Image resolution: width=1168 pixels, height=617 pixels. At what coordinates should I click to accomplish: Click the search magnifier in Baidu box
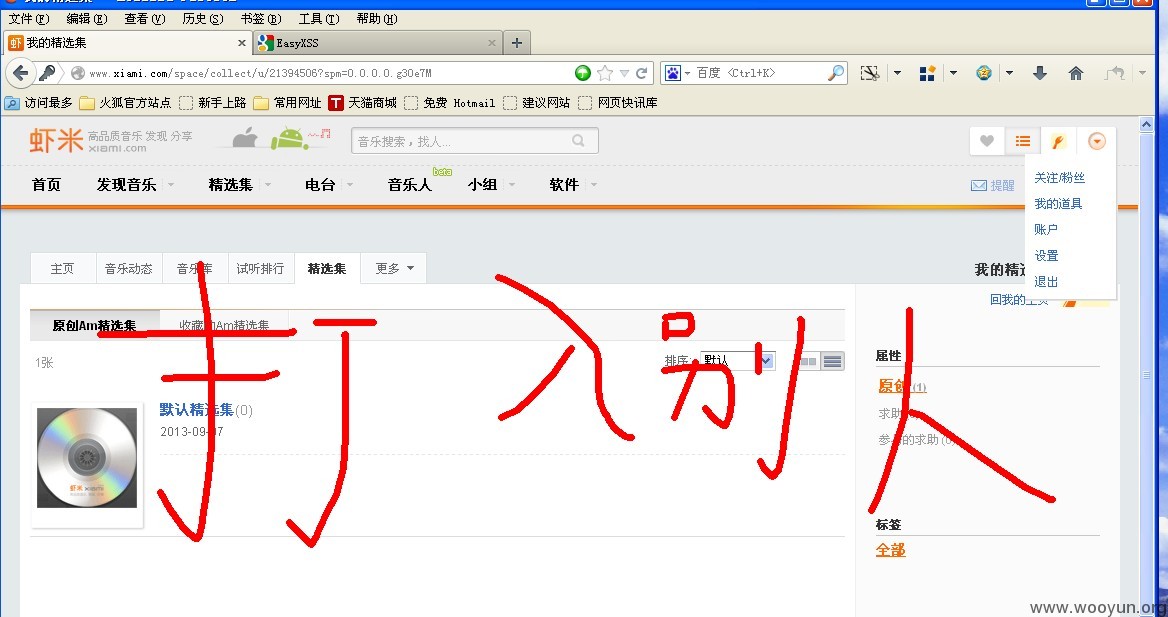(836, 73)
